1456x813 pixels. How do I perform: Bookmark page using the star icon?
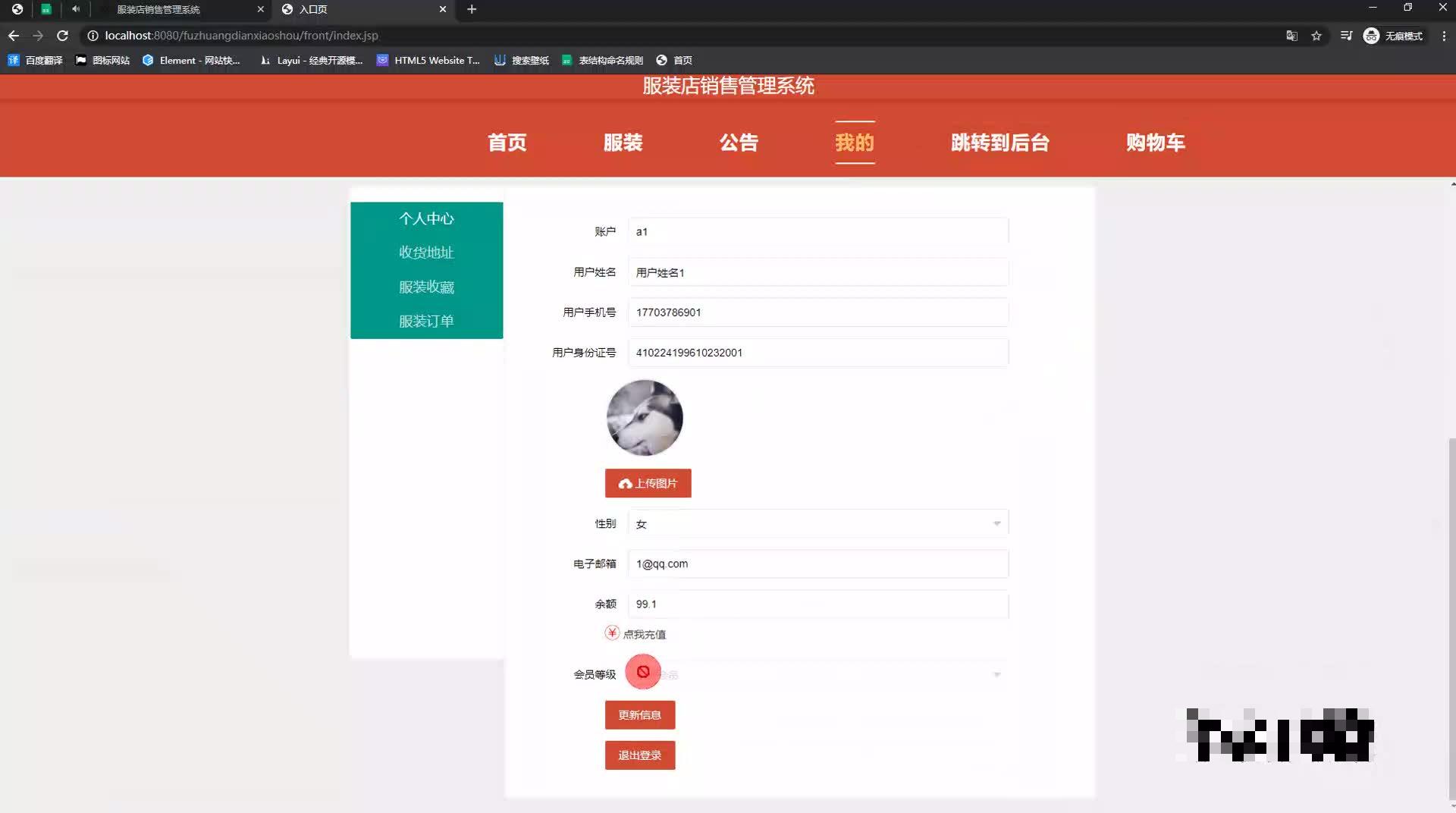(x=1317, y=36)
